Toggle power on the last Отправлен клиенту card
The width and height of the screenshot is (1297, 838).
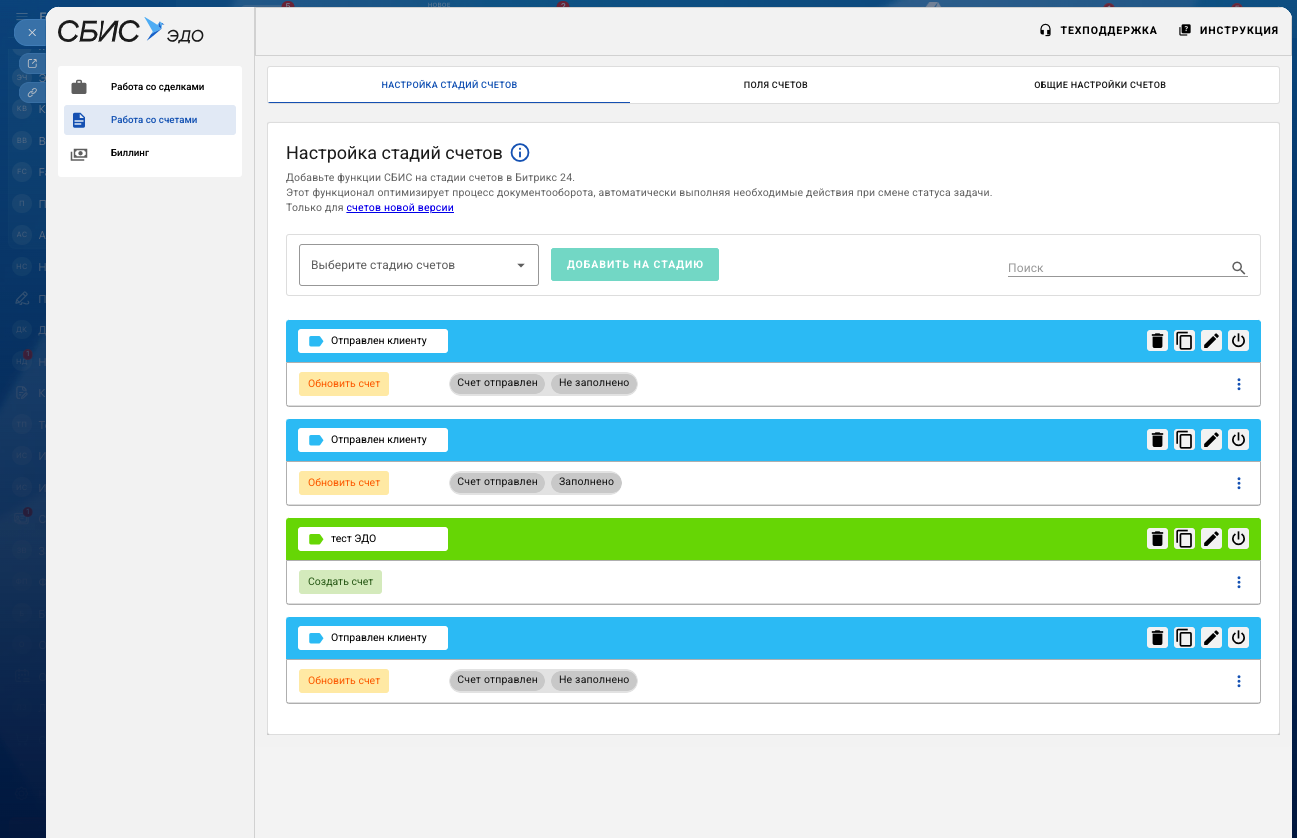[1238, 638]
